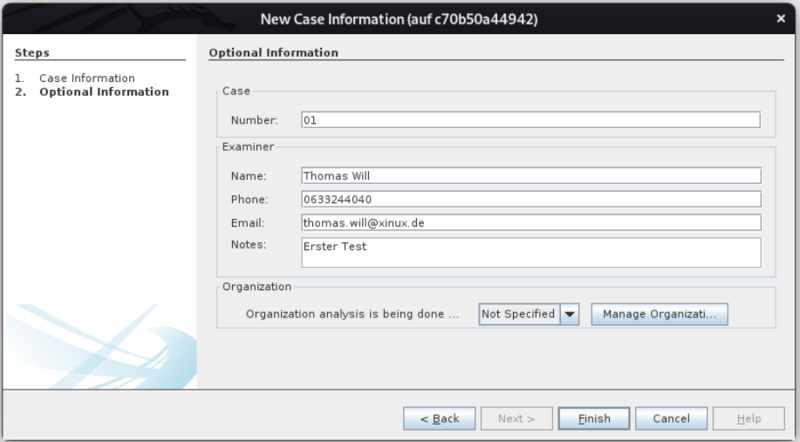Click the Finish button

593,418
